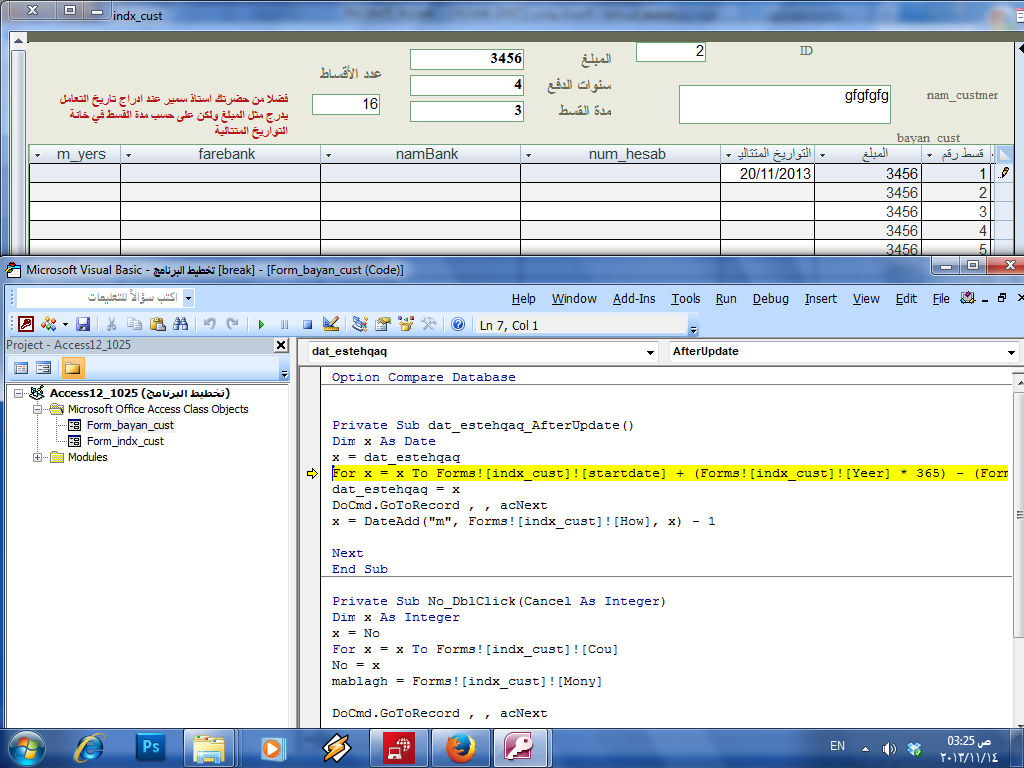This screenshot has width=1024, height=768.
Task: Click the installments count field showing 16
Action: (345, 104)
